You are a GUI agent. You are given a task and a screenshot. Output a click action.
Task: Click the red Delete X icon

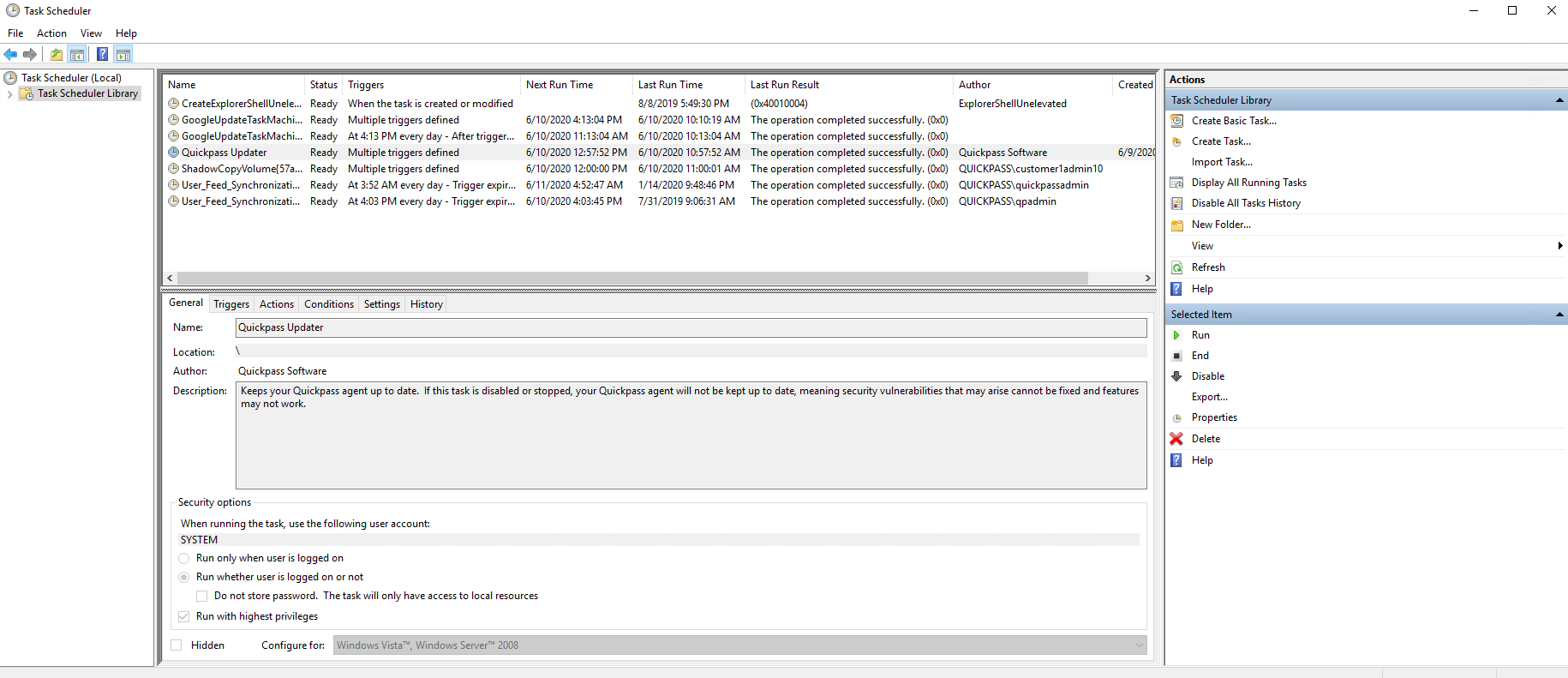click(1176, 439)
